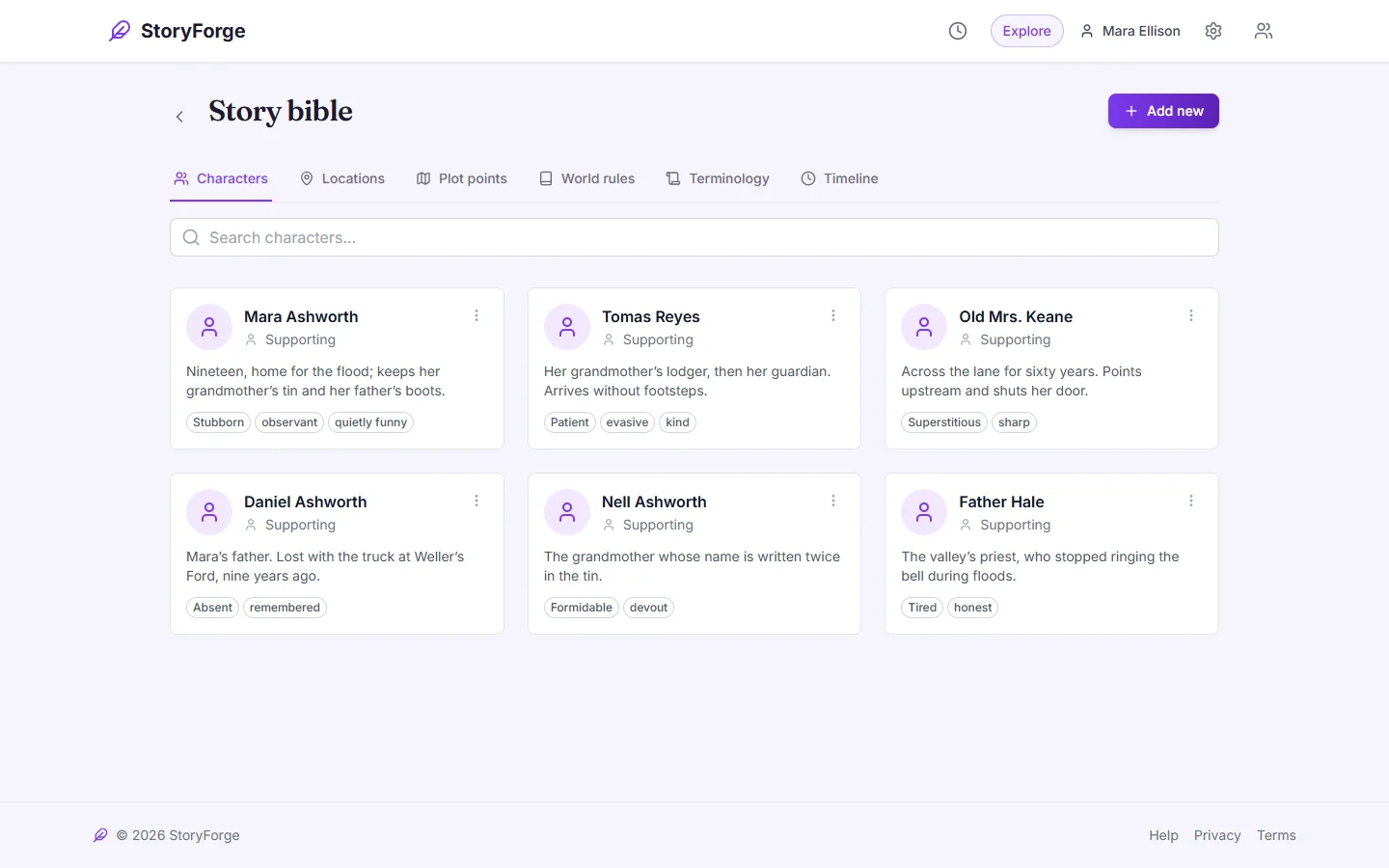Image resolution: width=1389 pixels, height=868 pixels.
Task: Open the options menu for Old Mrs. Keane
Action: [x=1191, y=315]
